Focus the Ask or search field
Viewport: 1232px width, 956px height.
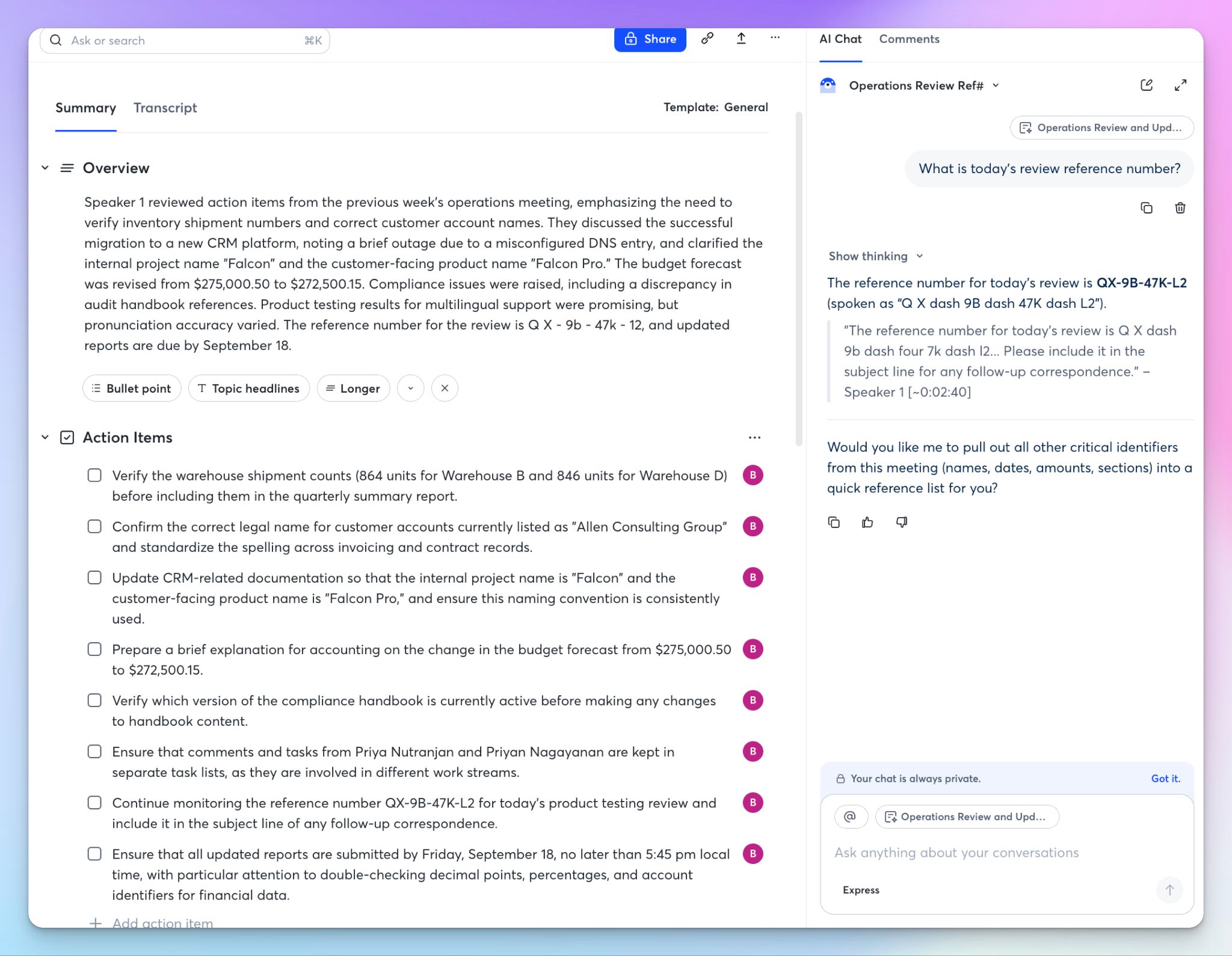(185, 40)
